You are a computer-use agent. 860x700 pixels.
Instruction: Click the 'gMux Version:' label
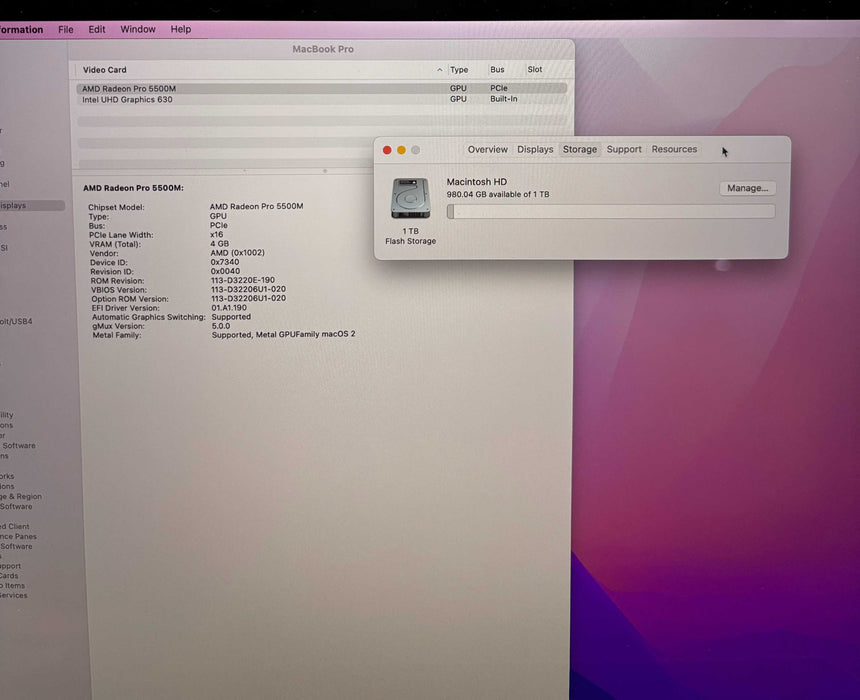(x=118, y=326)
